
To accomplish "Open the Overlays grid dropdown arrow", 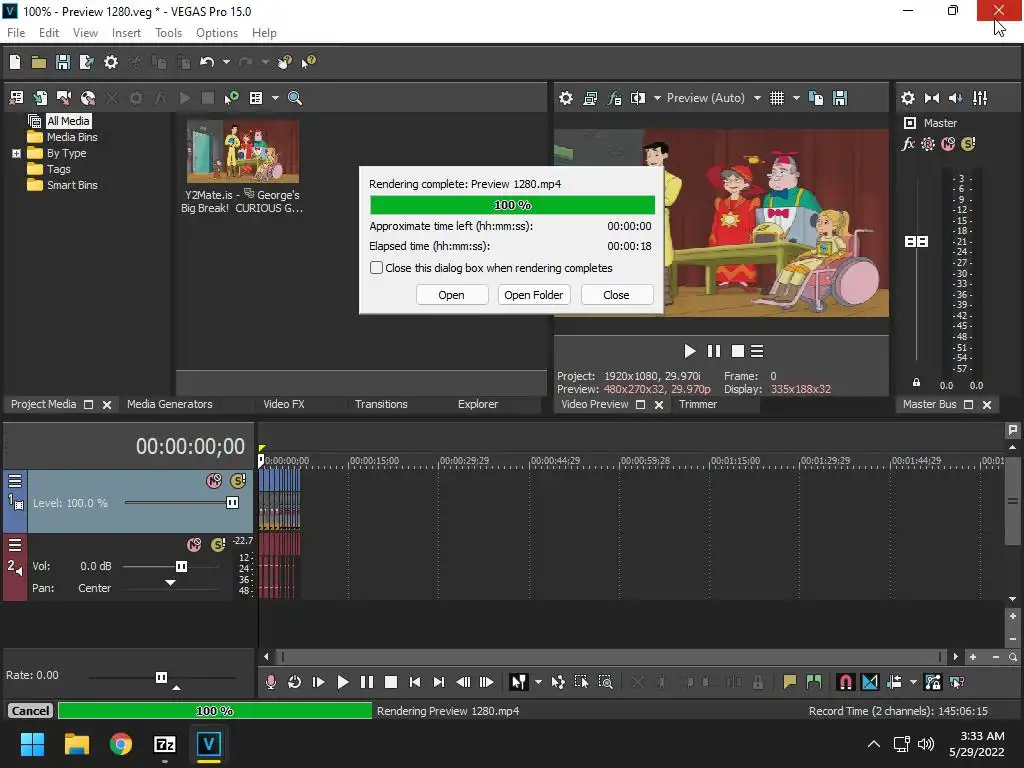I will click(796, 98).
